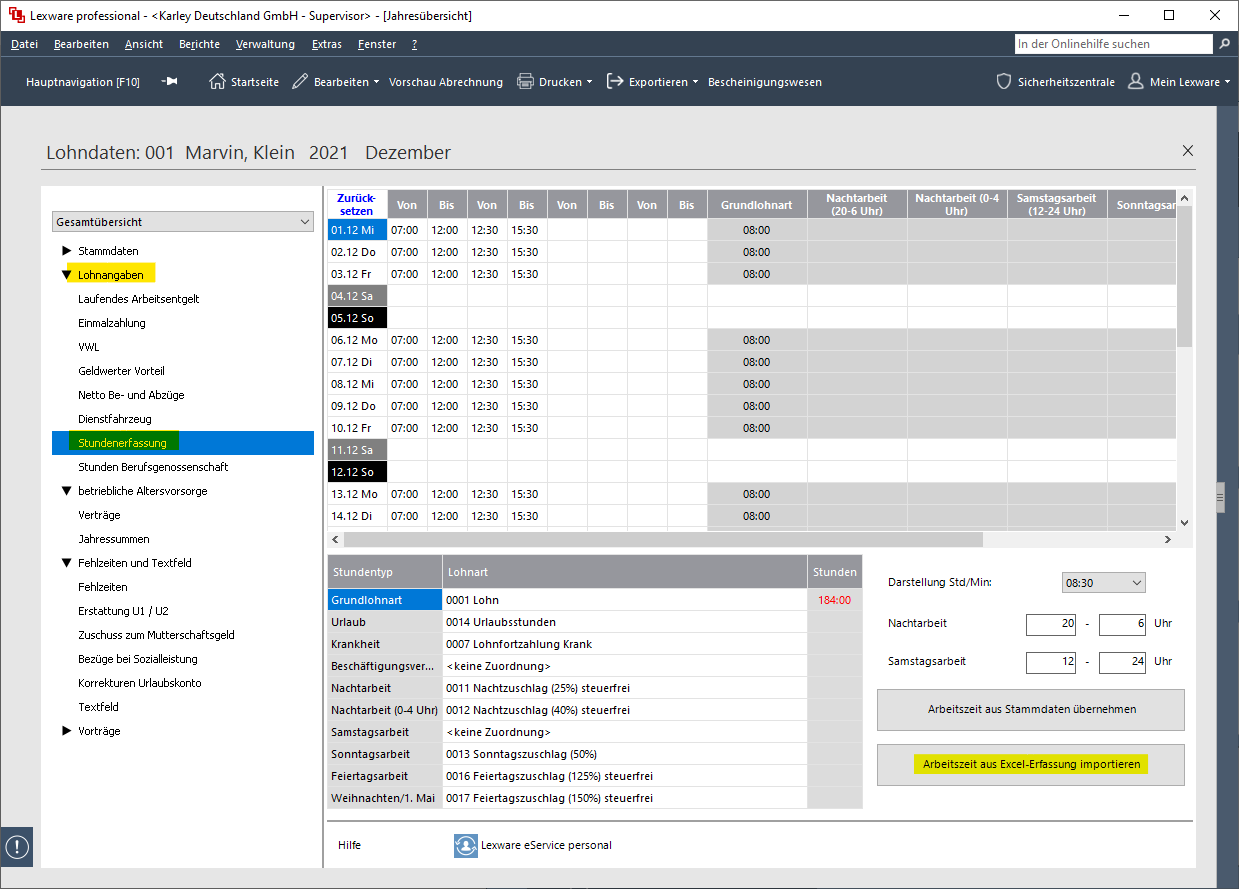Click the time grid horizontal scrollbar thumb
The image size is (1239, 889).
coord(663,539)
